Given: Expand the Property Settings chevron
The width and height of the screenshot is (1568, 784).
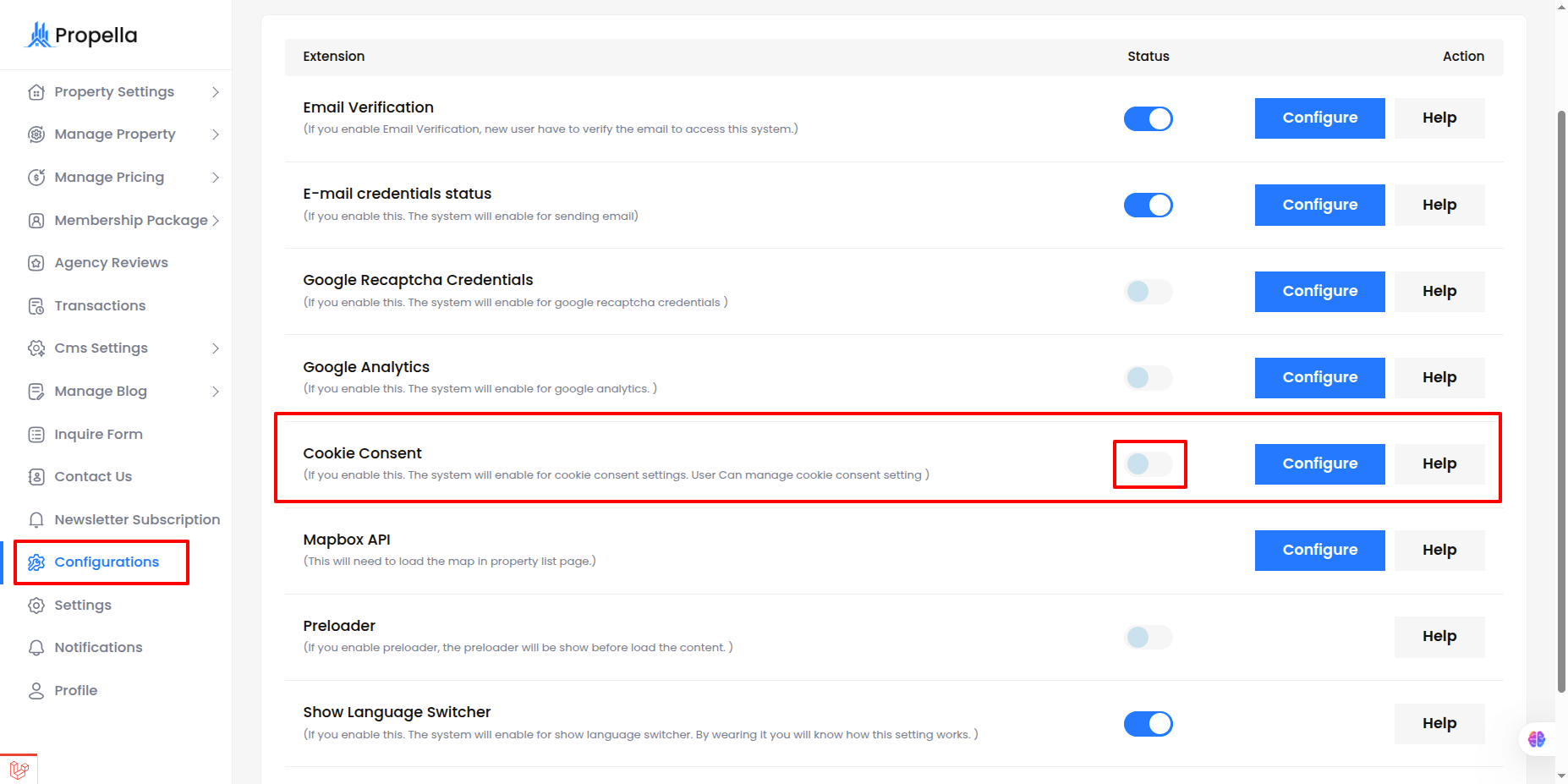Looking at the screenshot, I should point(216,91).
